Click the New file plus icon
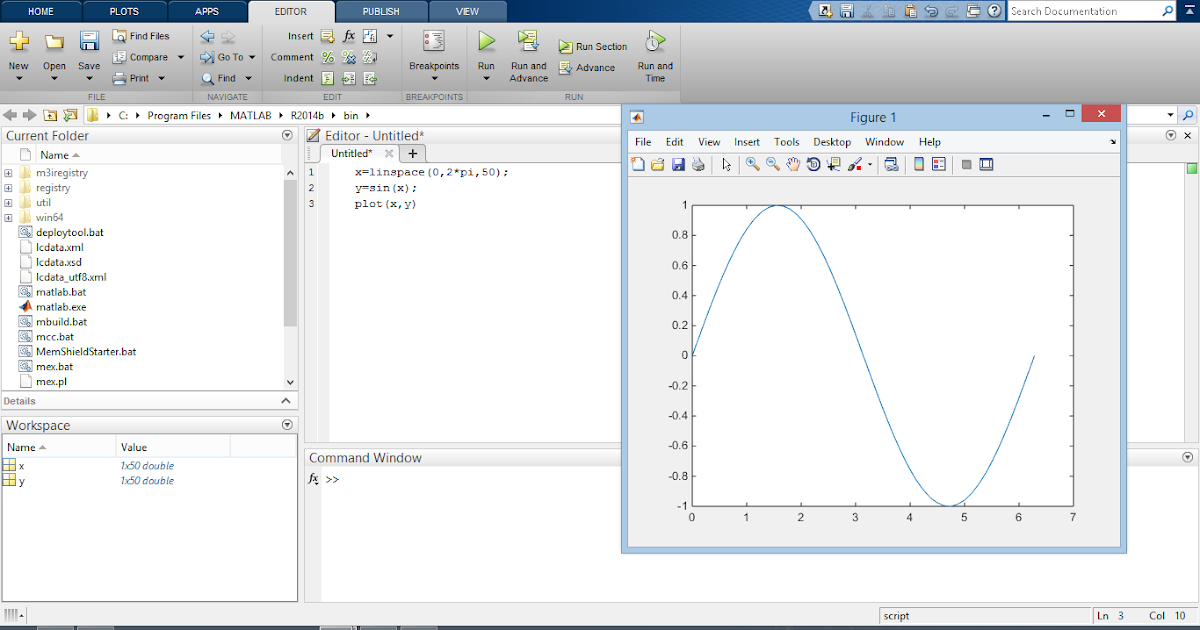 [19, 41]
